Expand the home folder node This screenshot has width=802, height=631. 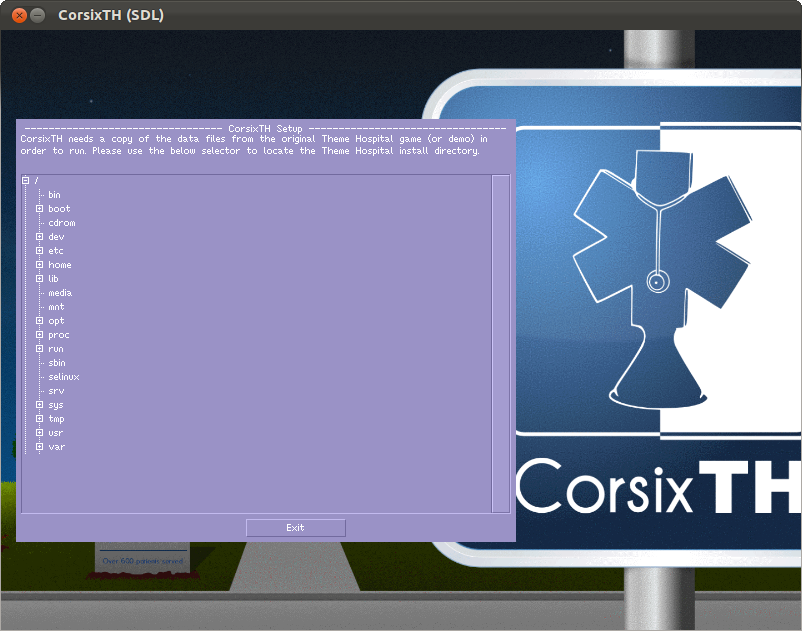(39, 264)
